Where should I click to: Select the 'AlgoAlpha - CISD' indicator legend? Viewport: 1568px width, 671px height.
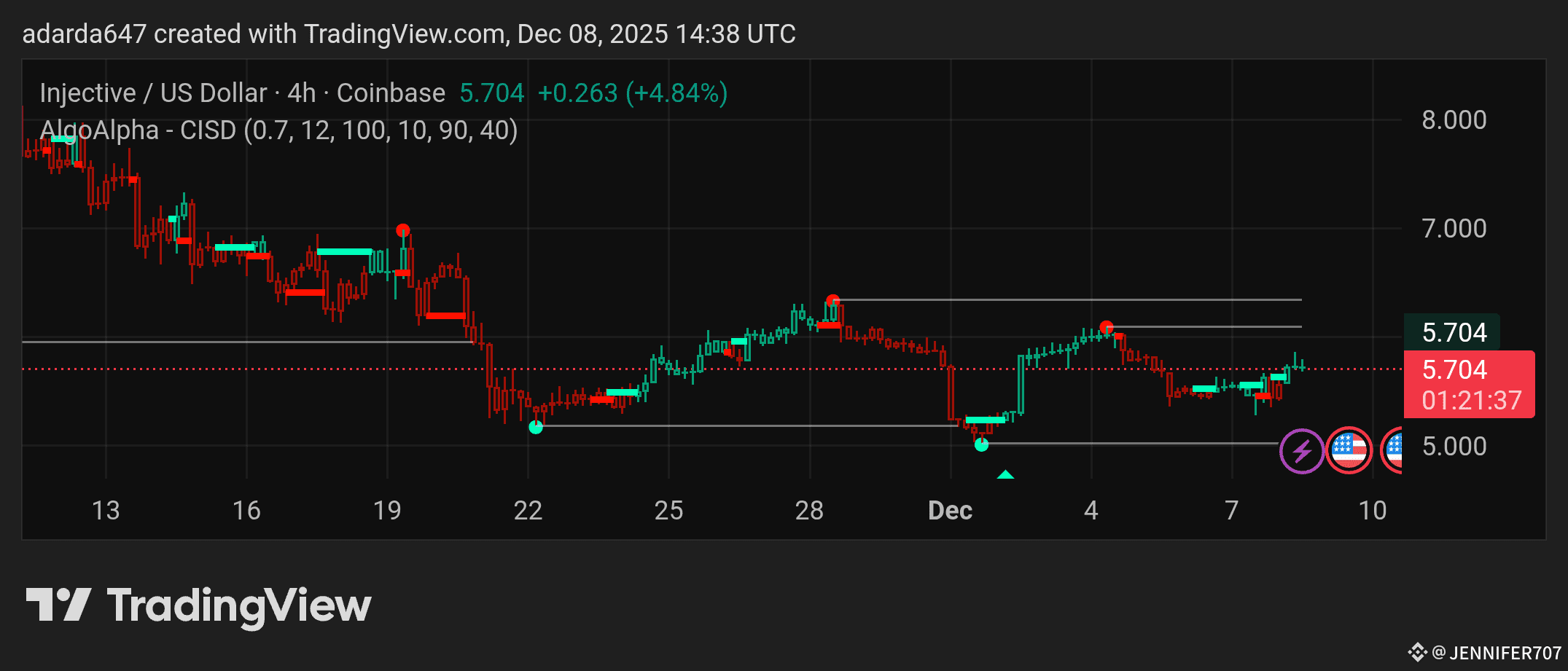coord(279,130)
